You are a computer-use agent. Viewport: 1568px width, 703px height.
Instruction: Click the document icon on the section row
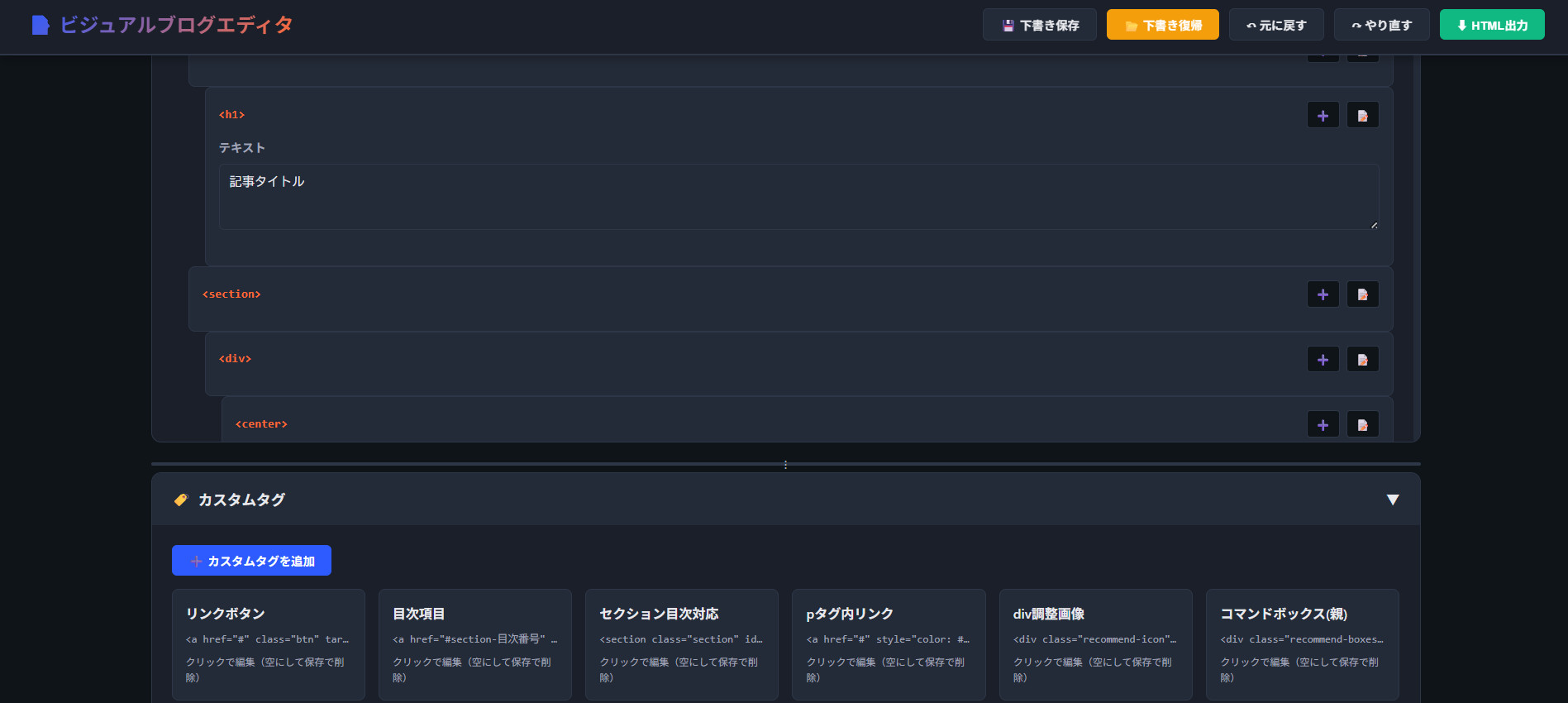1362,294
